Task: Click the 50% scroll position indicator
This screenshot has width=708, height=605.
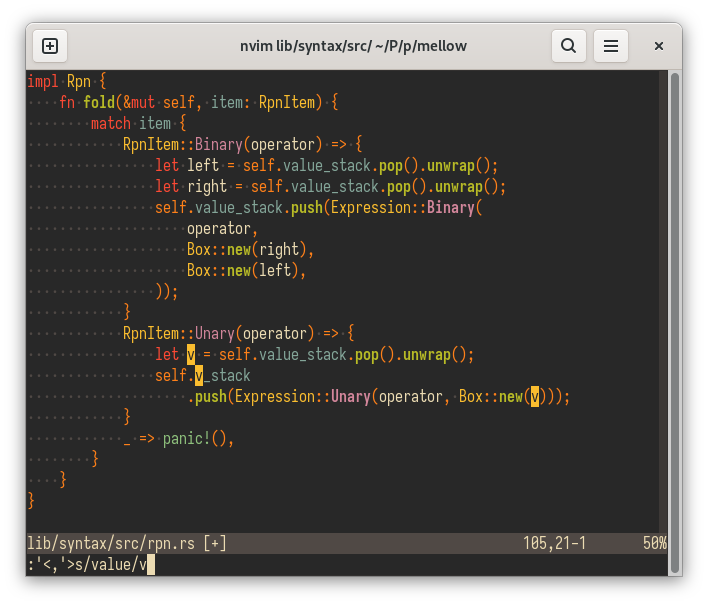Action: tap(656, 543)
